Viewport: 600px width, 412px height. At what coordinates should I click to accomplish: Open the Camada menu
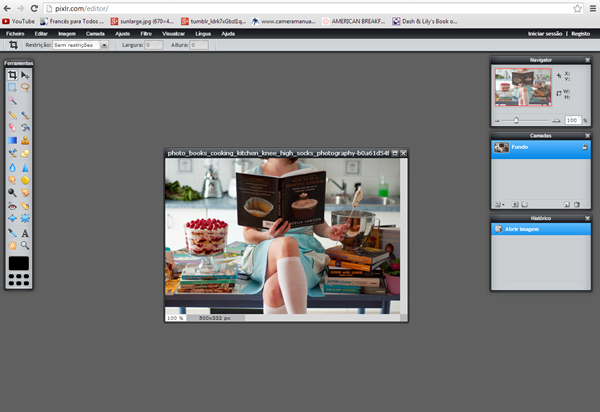pos(95,33)
